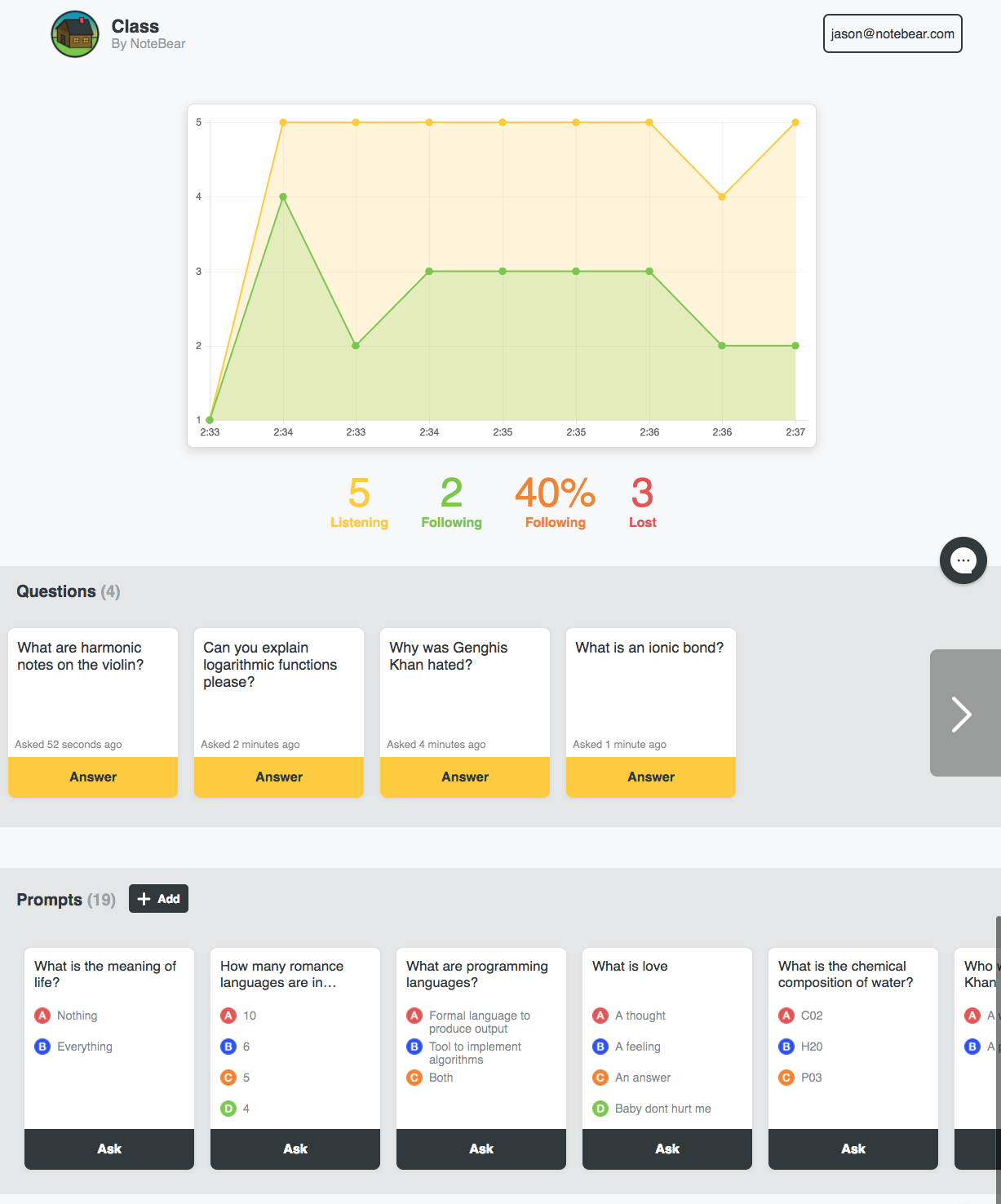Viewport: 1001px width, 1204px height.
Task: Click prompt title 'What is the meaning of life?'
Action: (x=105, y=974)
